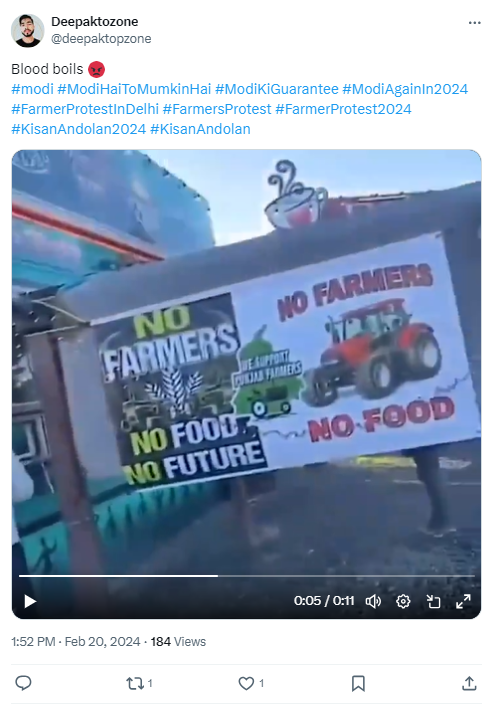Mute the video sound
497x708 pixels.
(x=373, y=601)
